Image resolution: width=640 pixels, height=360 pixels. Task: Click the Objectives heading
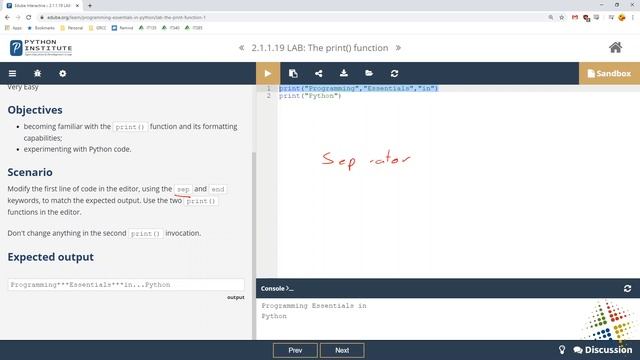tap(35, 110)
